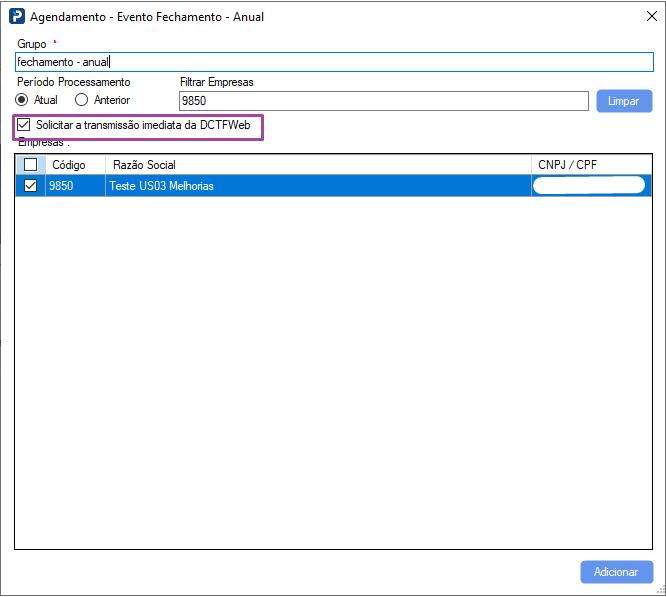Select the Teste US03 Melhorias row
Viewport: 666px width, 597px height.
tap(162, 186)
